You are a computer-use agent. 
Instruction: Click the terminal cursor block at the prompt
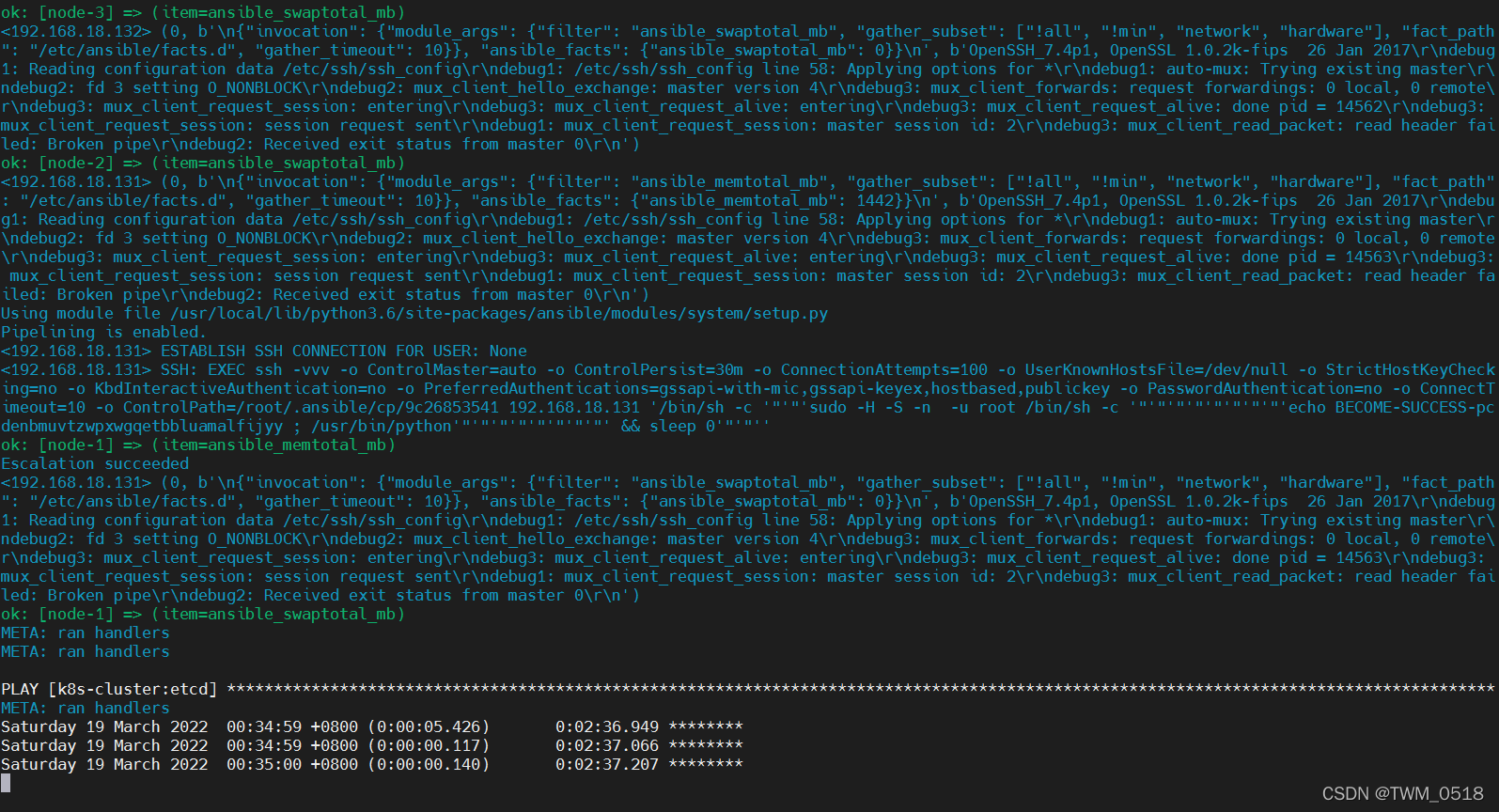coord(6,783)
